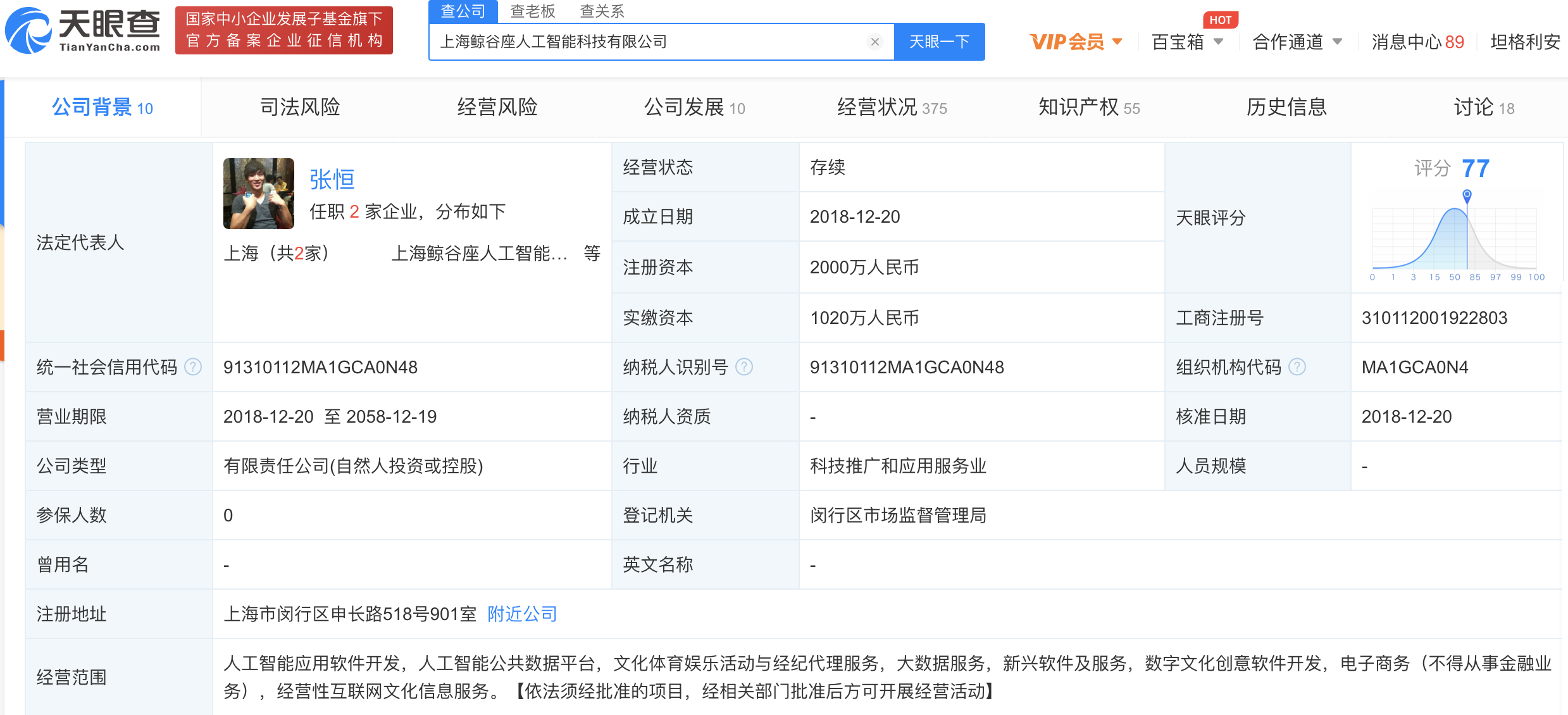Open the 历史信息 tab
The image size is (1568, 715).
(1286, 108)
